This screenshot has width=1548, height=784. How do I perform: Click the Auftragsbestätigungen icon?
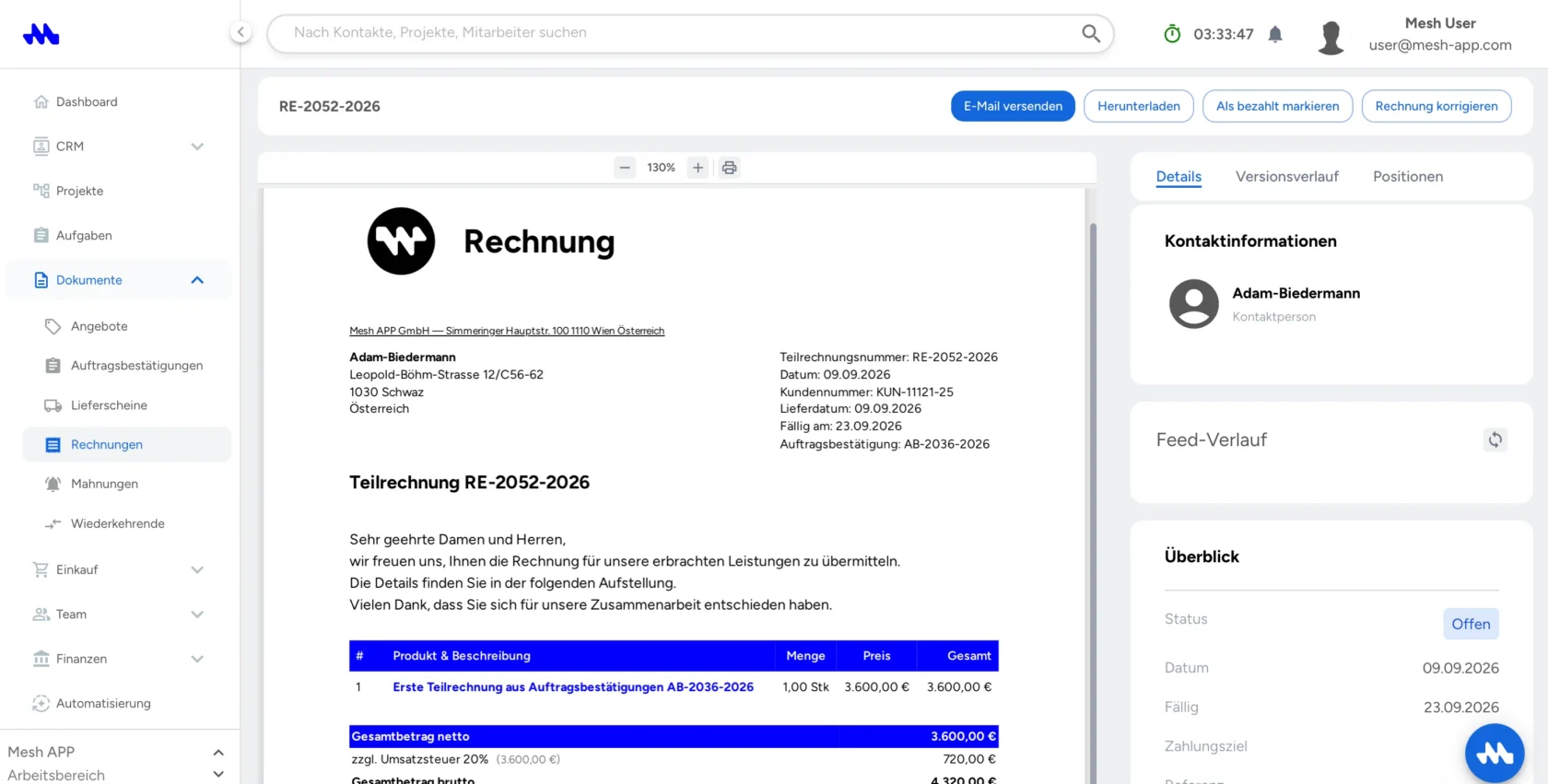pyautogui.click(x=53, y=366)
